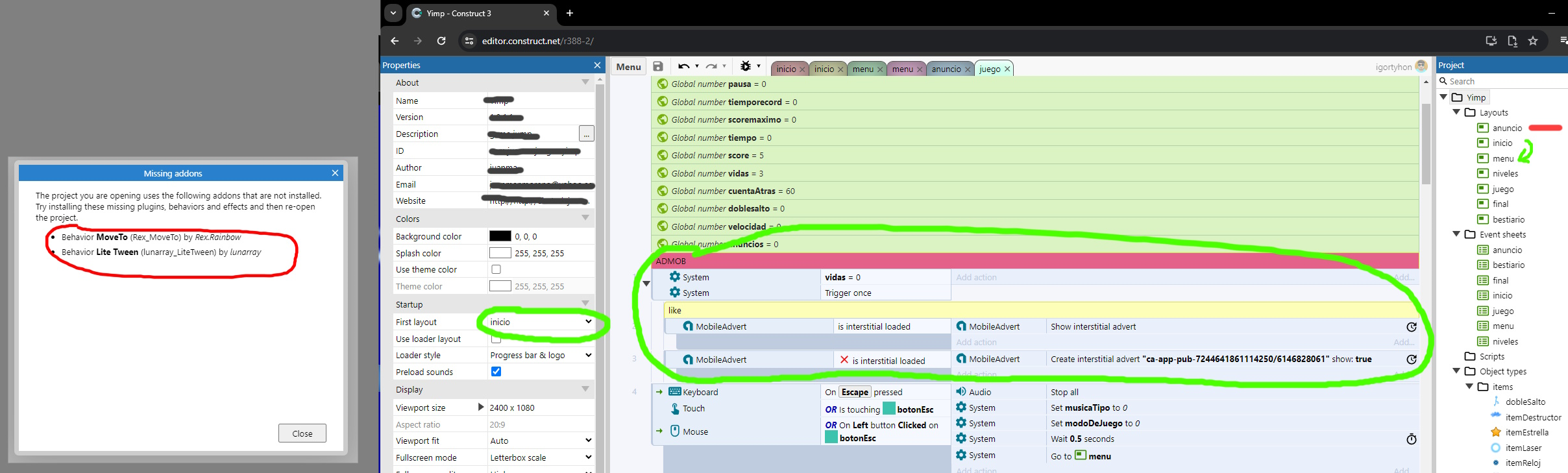
Task: Save the project with the floppy disk icon
Action: click(658, 66)
